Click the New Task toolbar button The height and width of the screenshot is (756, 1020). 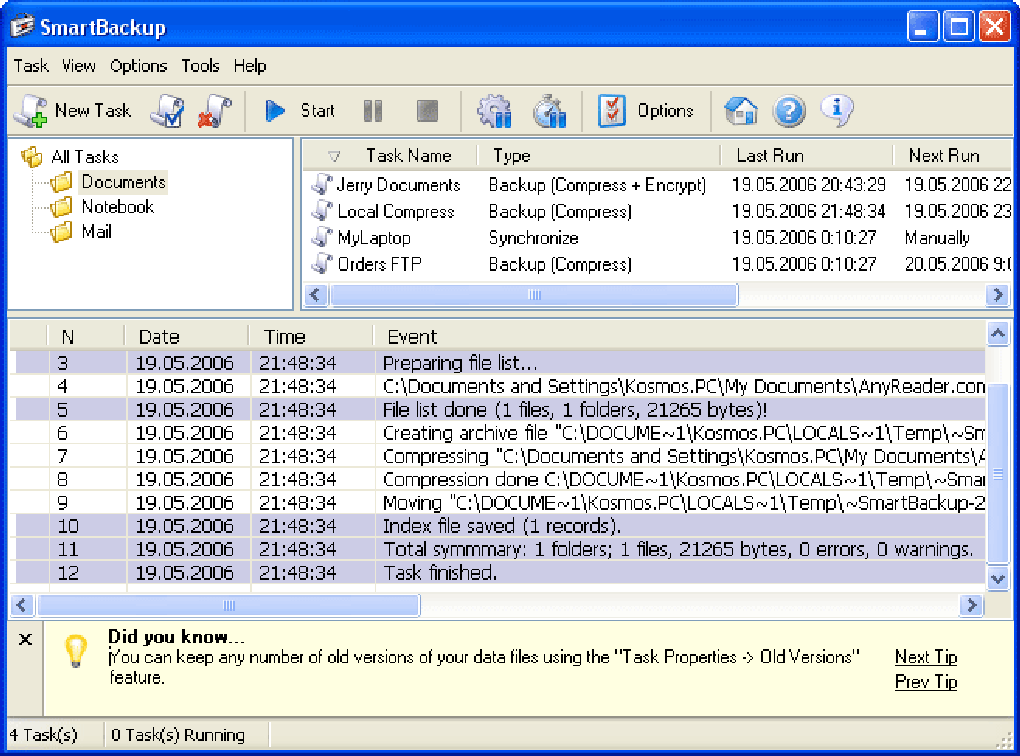click(73, 111)
